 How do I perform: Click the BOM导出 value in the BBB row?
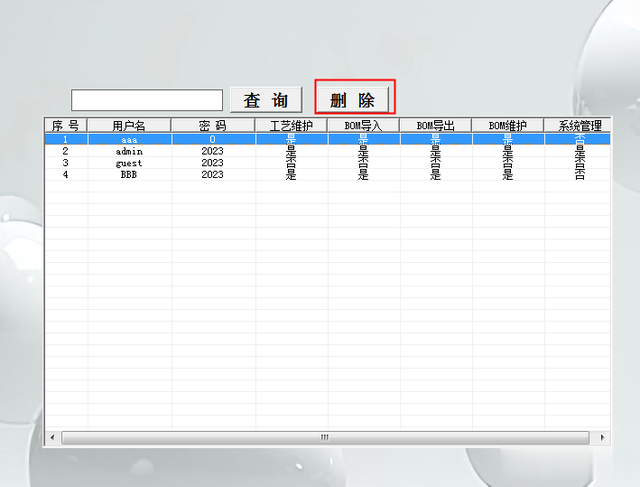[x=436, y=175]
